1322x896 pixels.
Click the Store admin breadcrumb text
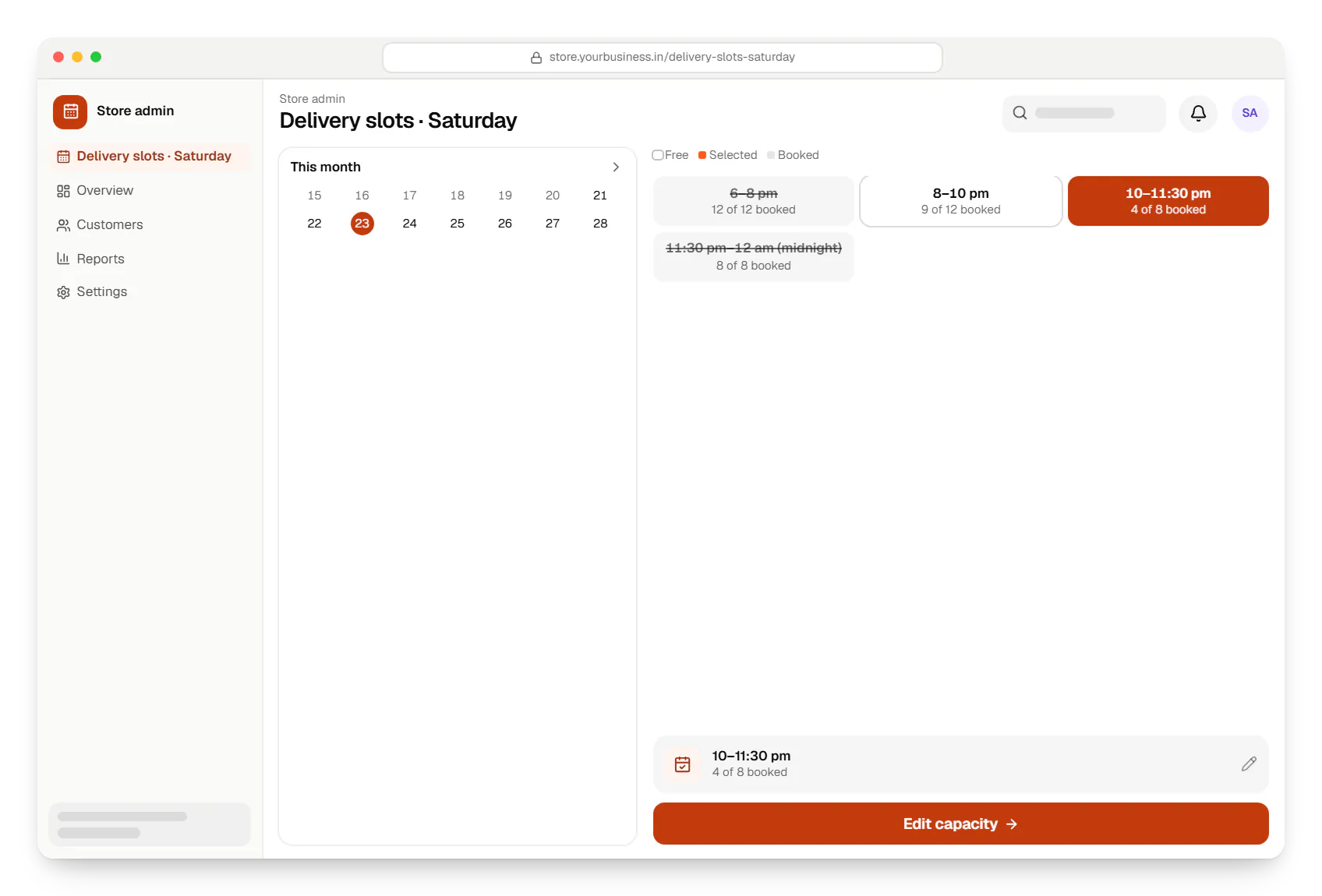point(312,99)
